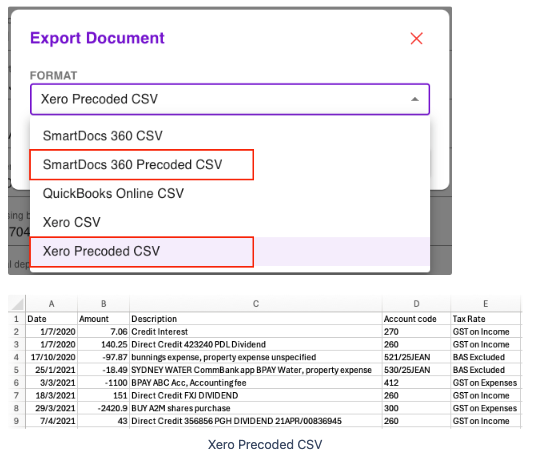Click account code 300 cell

[x=416, y=408]
